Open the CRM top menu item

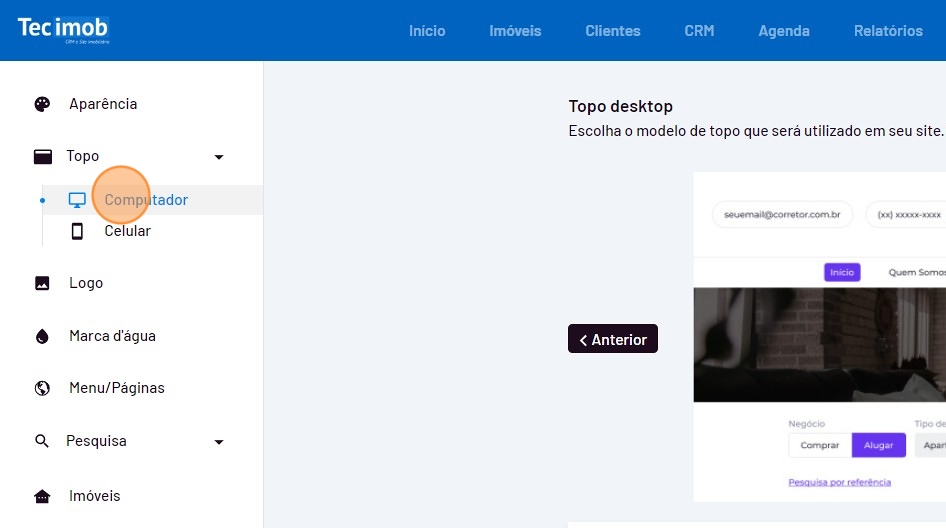coord(699,31)
